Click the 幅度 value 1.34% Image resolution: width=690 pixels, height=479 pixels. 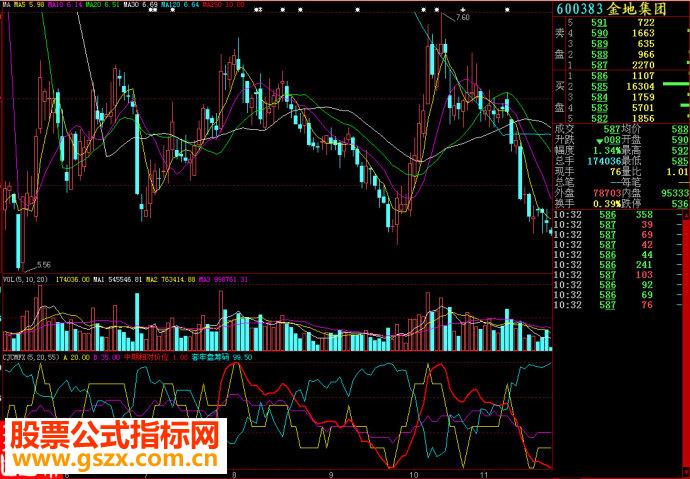(606, 150)
